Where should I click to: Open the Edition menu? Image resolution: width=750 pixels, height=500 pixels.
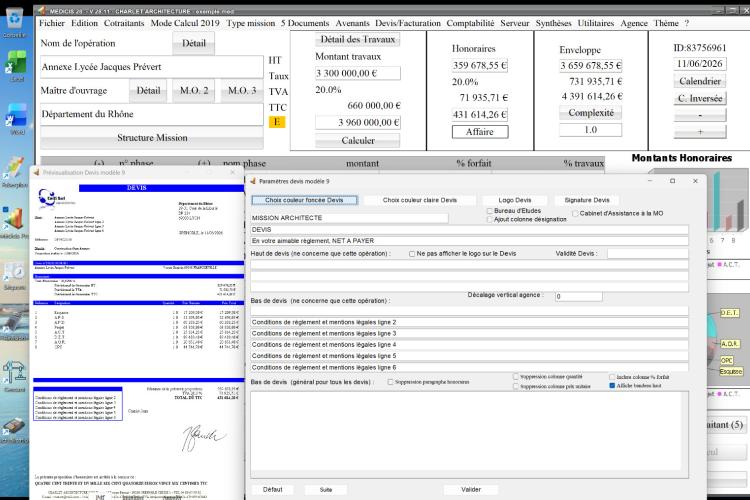coord(84,23)
